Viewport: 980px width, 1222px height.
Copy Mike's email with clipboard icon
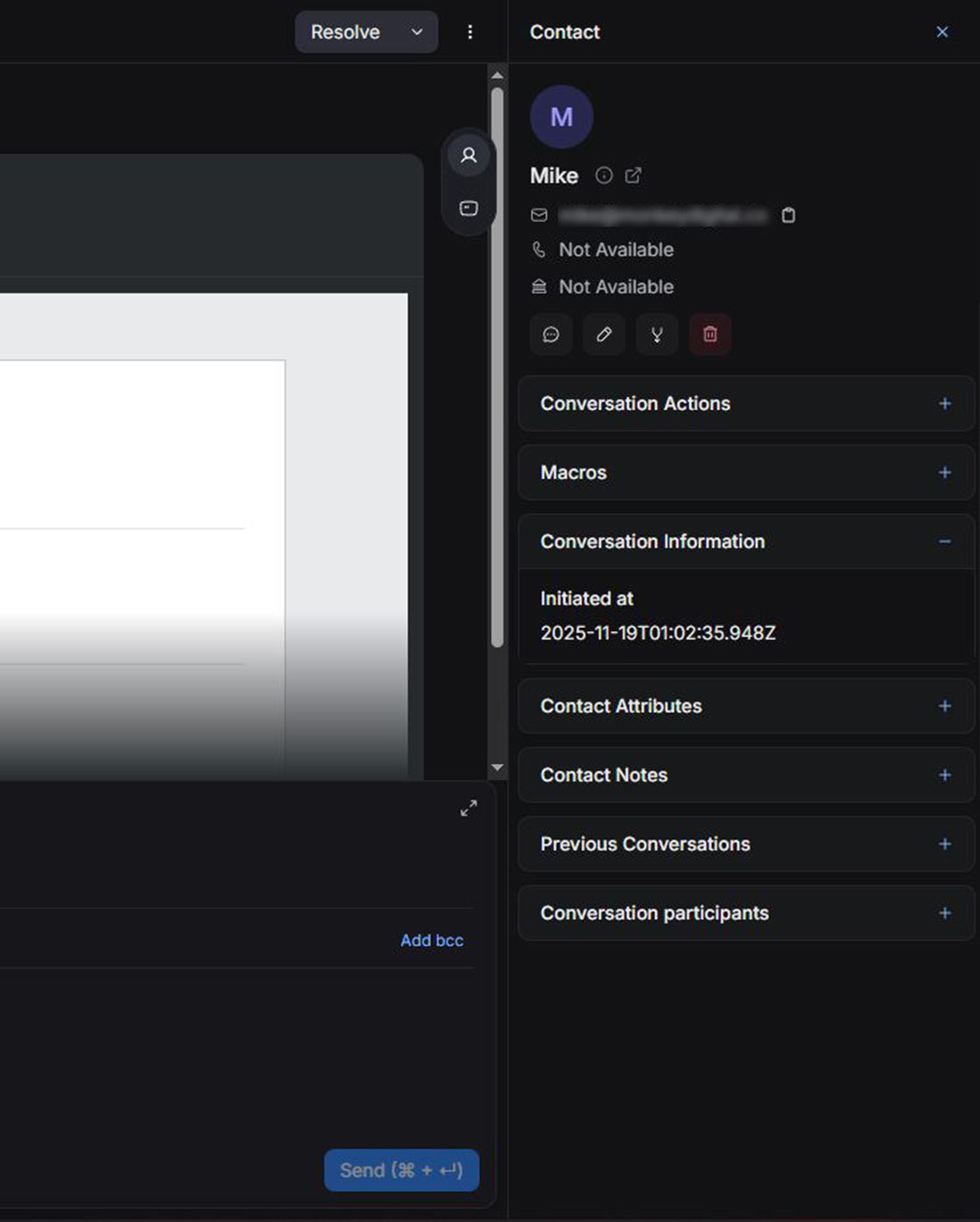(788, 215)
